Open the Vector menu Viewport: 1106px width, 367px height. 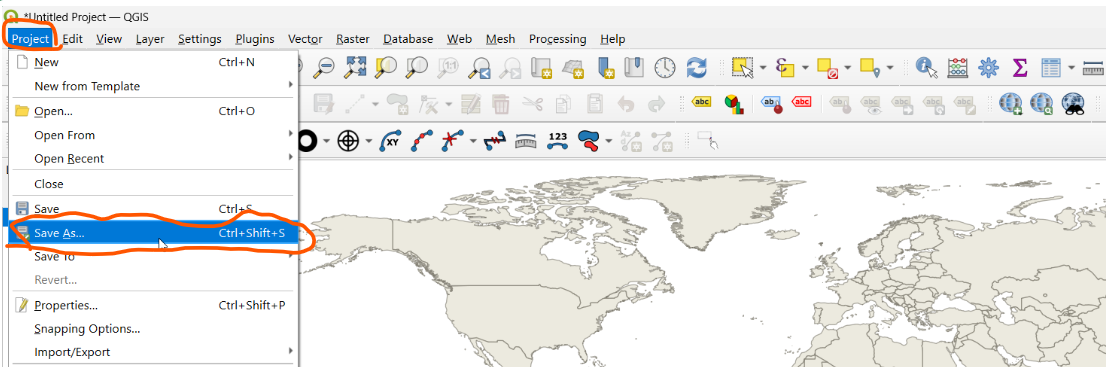(305, 39)
